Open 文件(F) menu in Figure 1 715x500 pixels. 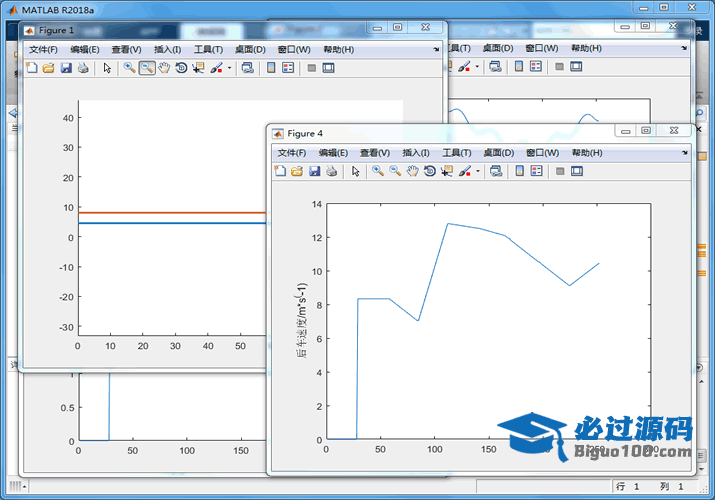(43, 50)
